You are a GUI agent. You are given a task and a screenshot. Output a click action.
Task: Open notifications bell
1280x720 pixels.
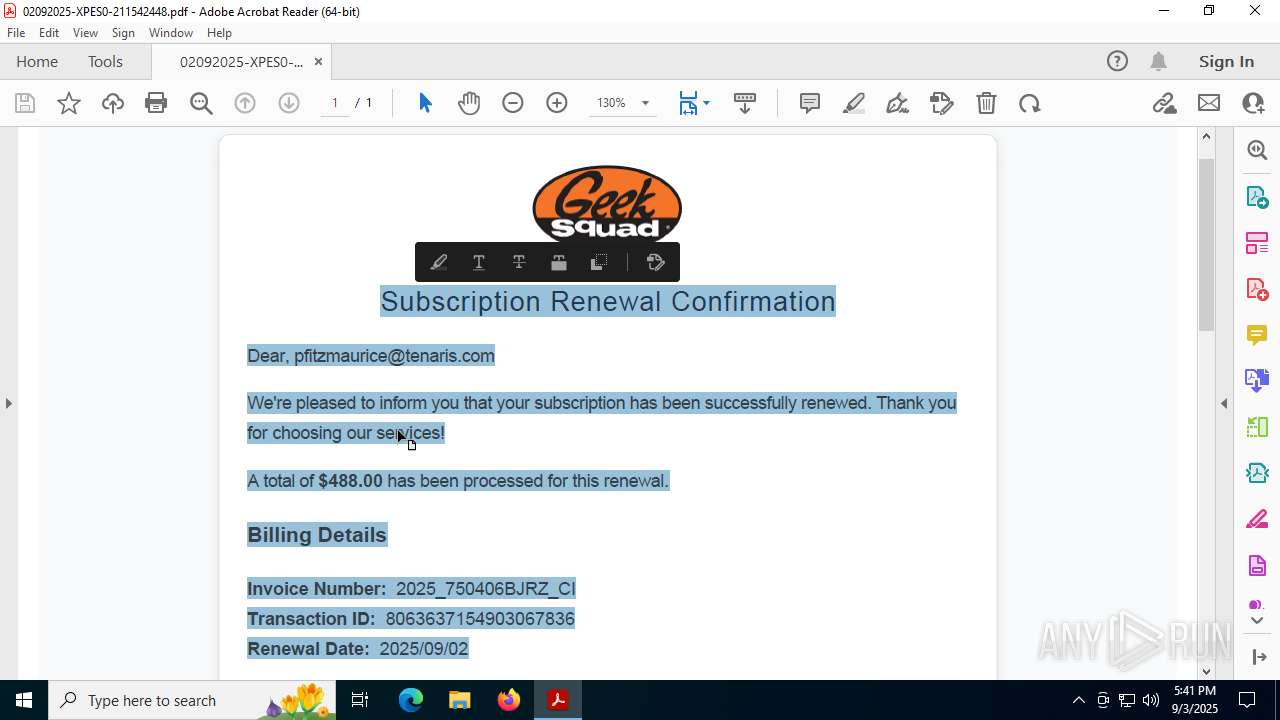(x=1158, y=62)
